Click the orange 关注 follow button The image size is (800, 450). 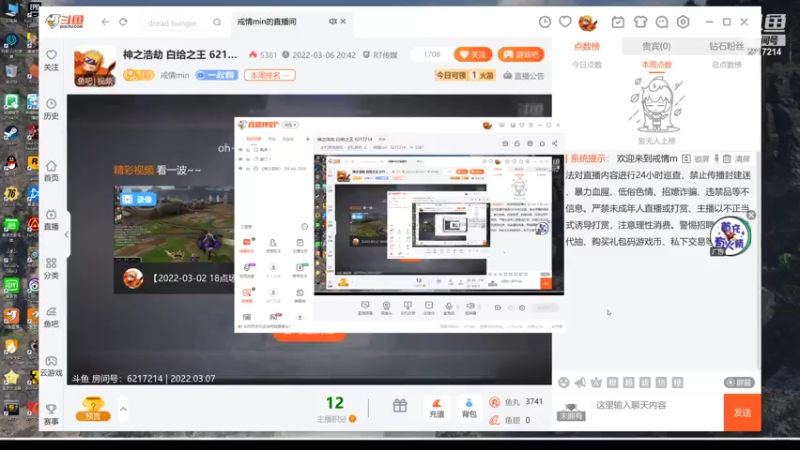click(472, 55)
